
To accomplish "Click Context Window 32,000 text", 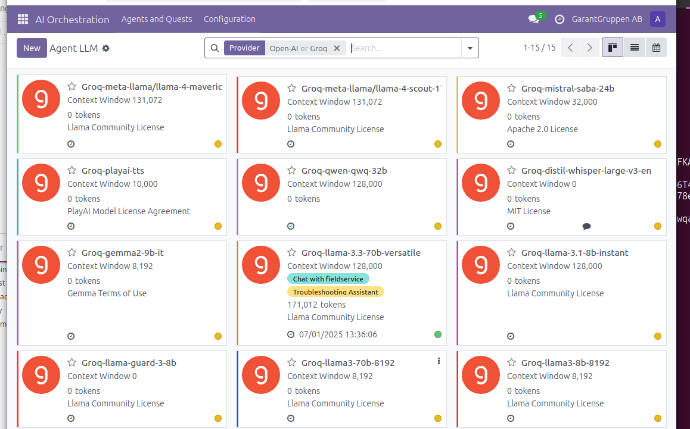I will coord(552,102).
